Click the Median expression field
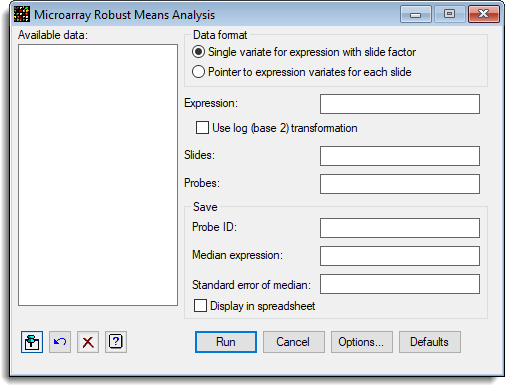The height and width of the screenshot is (386, 505). point(400,256)
